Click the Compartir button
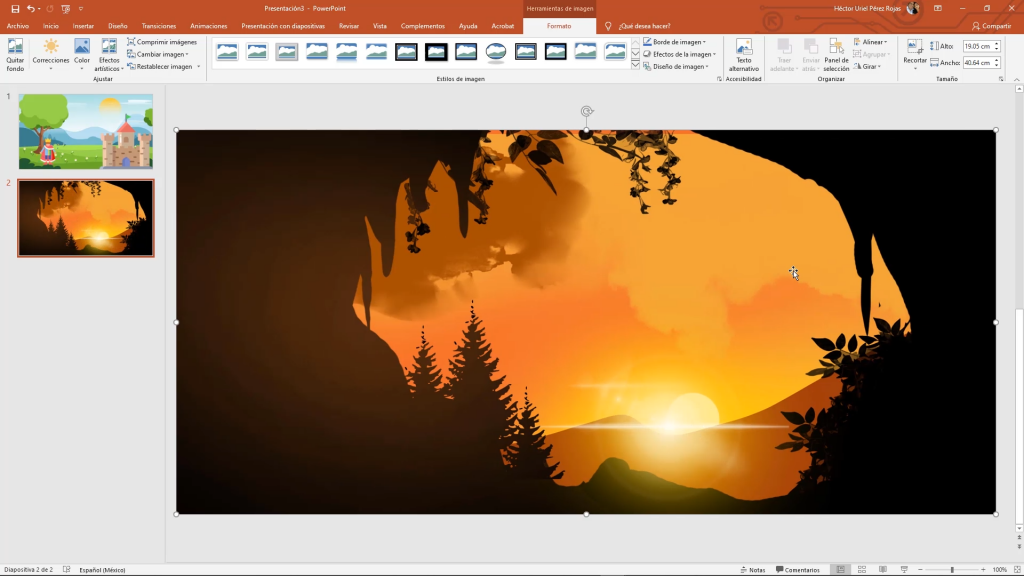The height and width of the screenshot is (576, 1024). [991, 26]
